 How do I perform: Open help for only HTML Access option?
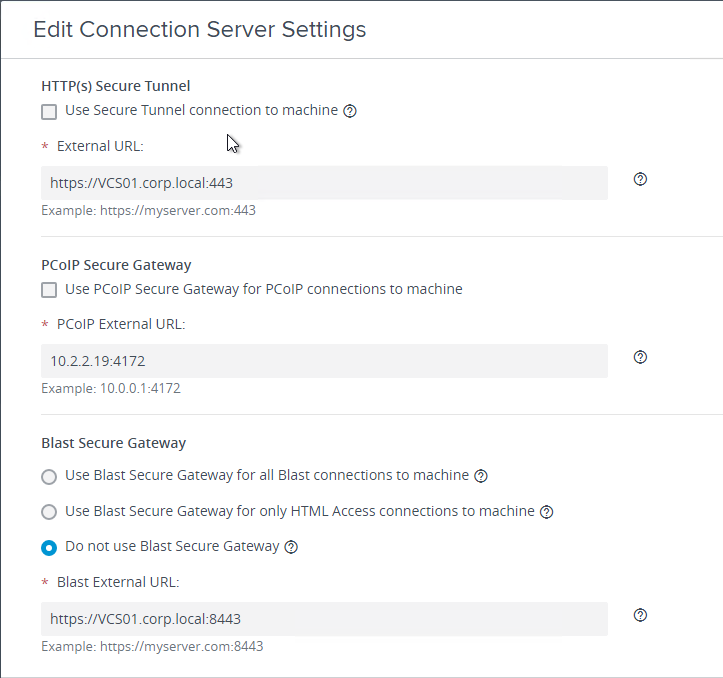click(546, 512)
